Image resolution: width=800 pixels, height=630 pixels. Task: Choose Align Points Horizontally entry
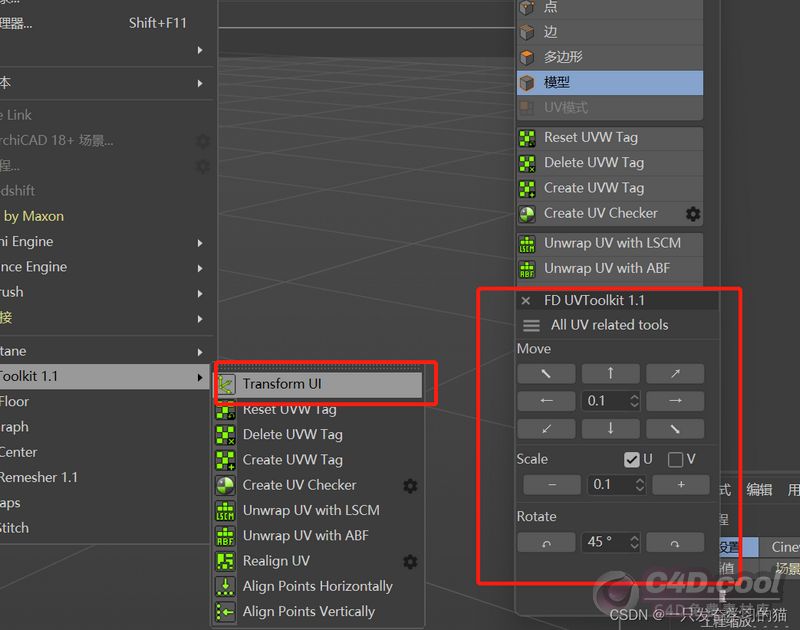point(318,586)
